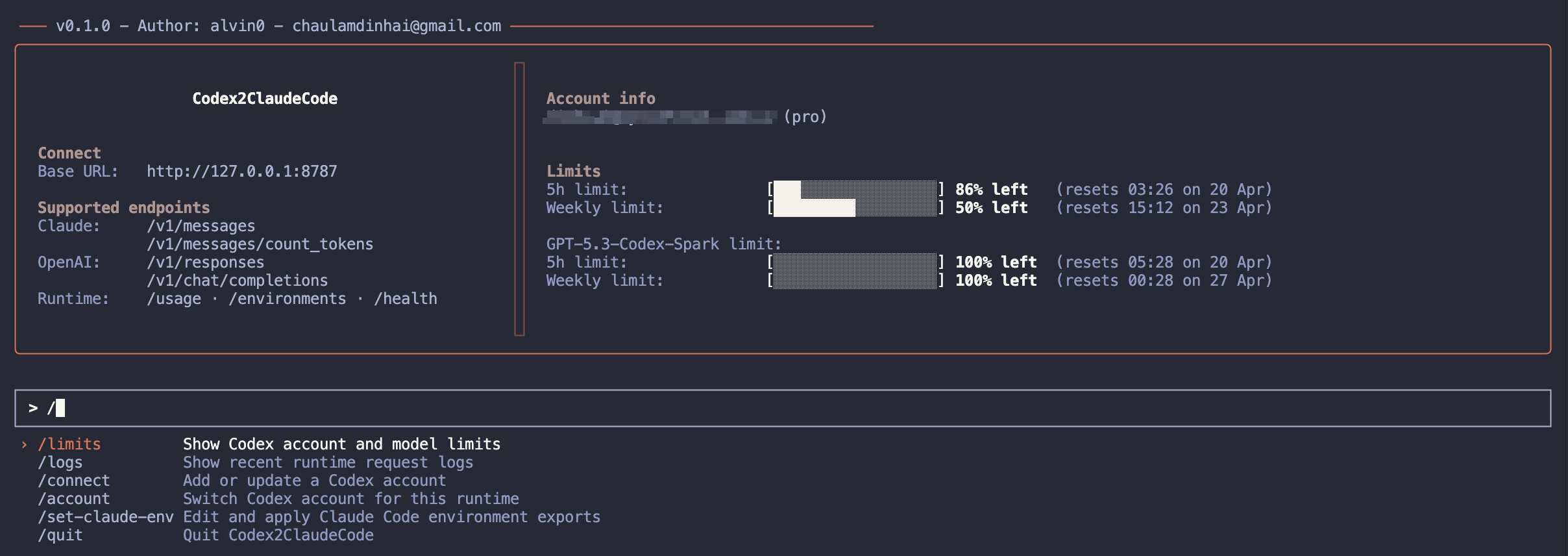Select the /logs command

[x=60, y=462]
